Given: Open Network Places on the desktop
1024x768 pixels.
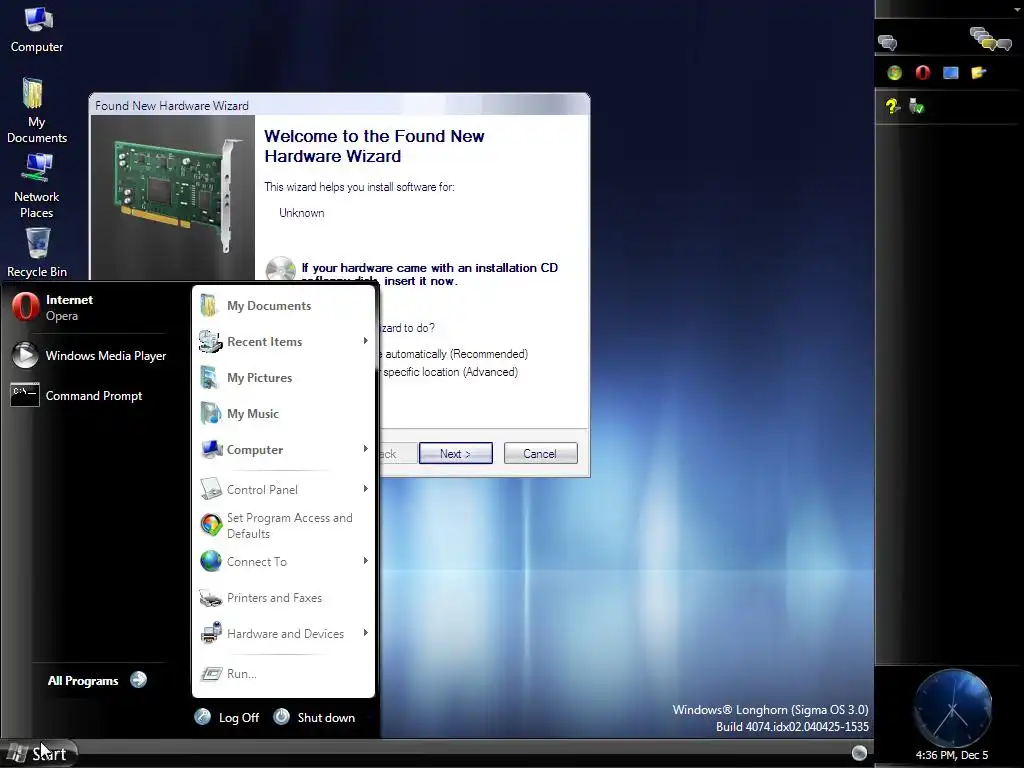Looking at the screenshot, I should point(37,186).
